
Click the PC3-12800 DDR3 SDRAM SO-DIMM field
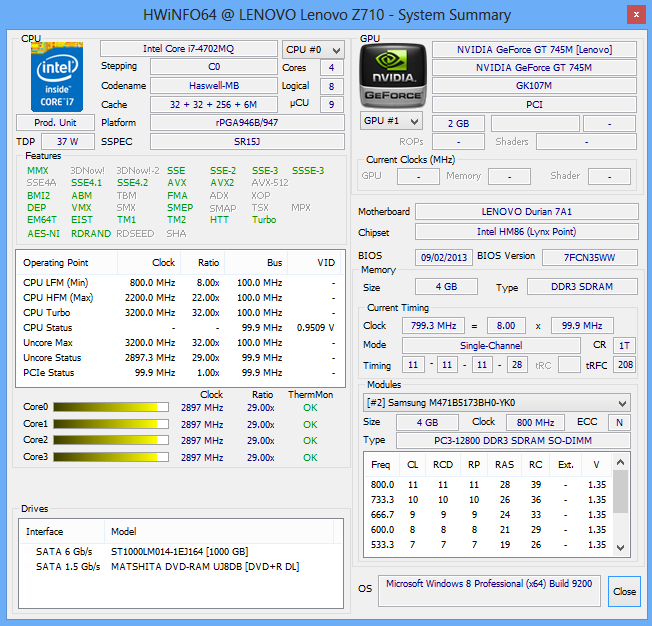tap(513, 440)
